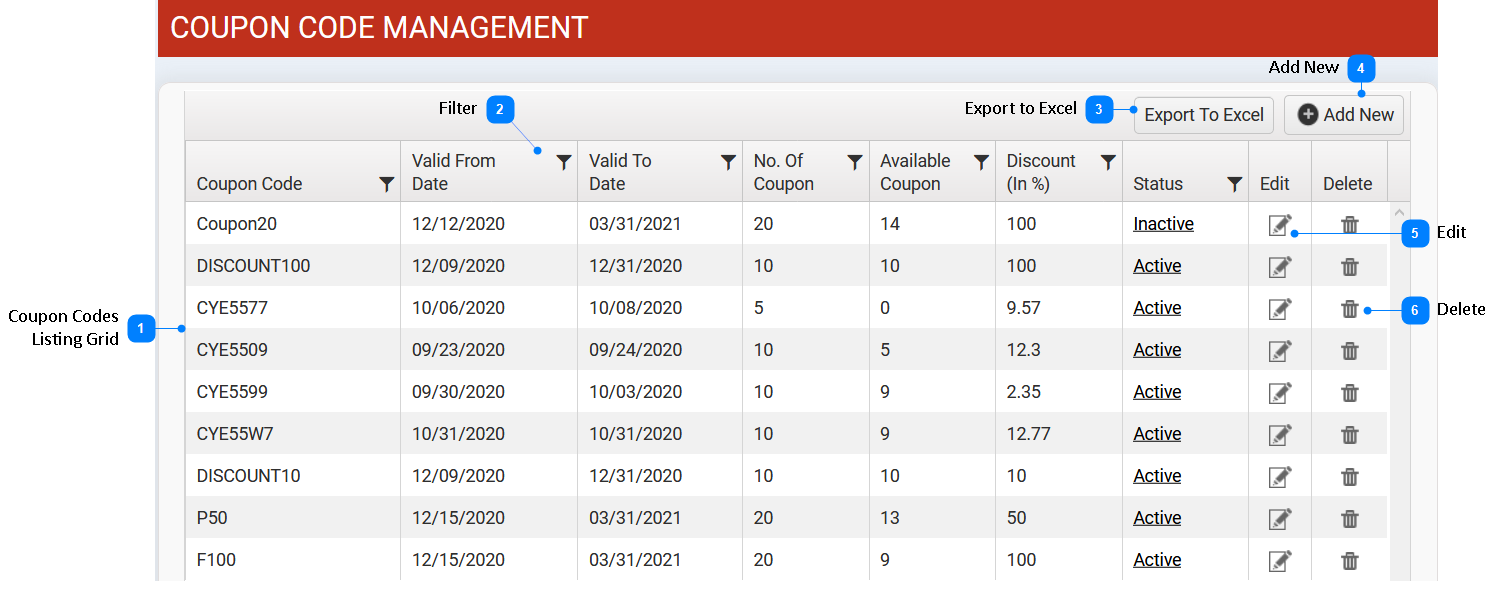
Task: Select the CYE5577 code cell
Action: coord(293,308)
